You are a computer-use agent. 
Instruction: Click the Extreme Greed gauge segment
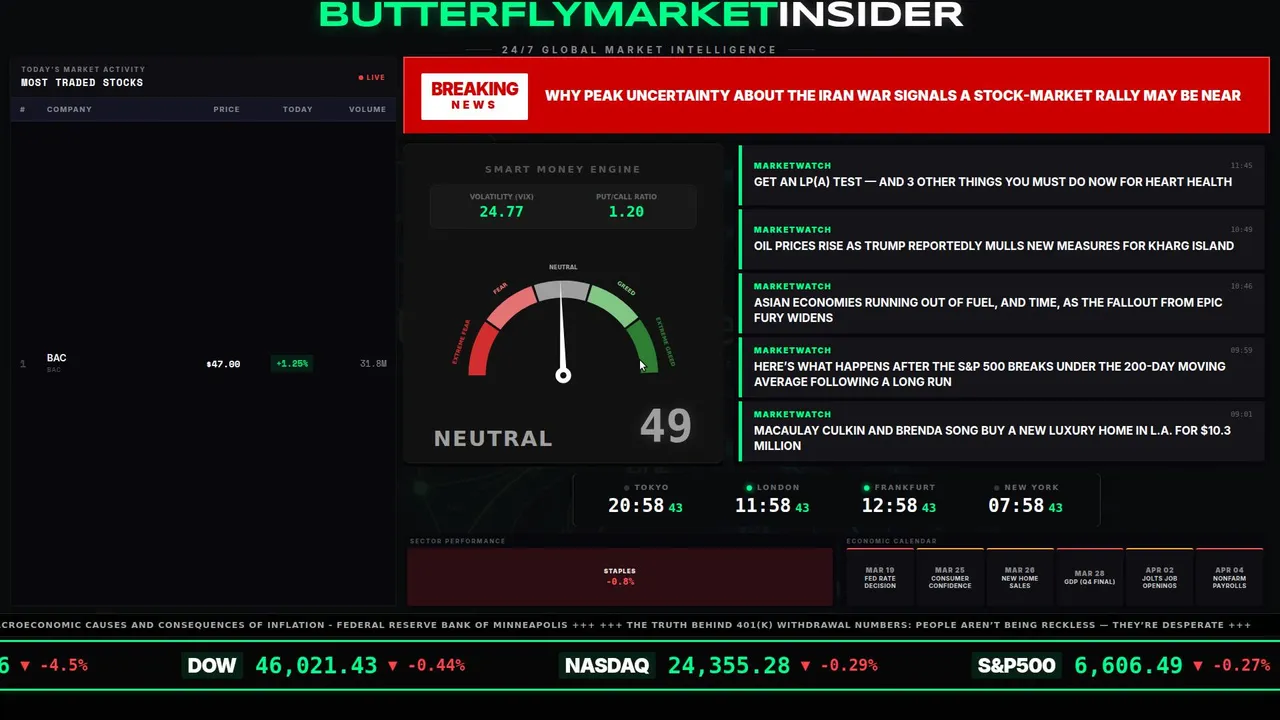[x=642, y=348]
